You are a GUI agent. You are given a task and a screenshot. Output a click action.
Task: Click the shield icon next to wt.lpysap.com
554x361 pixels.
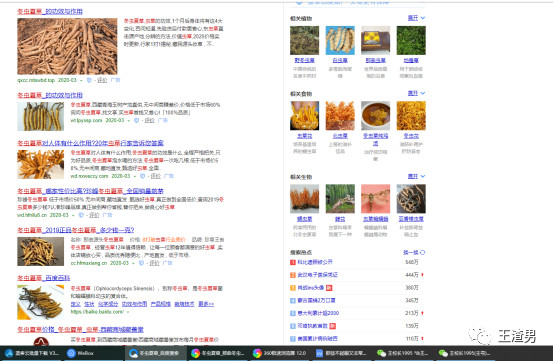tap(137, 120)
